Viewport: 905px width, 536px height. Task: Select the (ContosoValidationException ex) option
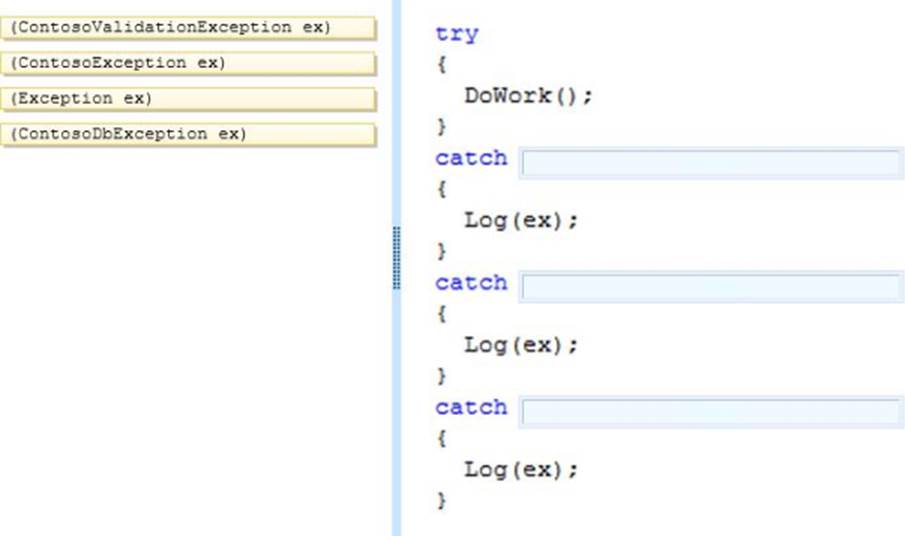pyautogui.click(x=188, y=28)
